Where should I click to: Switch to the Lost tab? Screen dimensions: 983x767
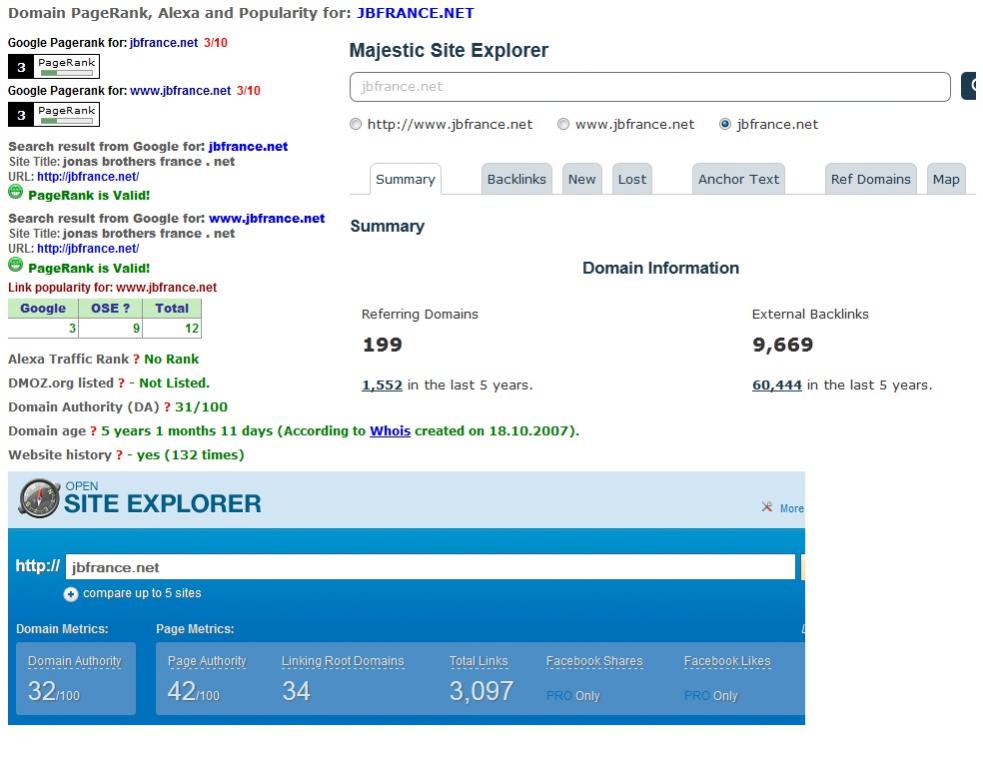point(632,179)
